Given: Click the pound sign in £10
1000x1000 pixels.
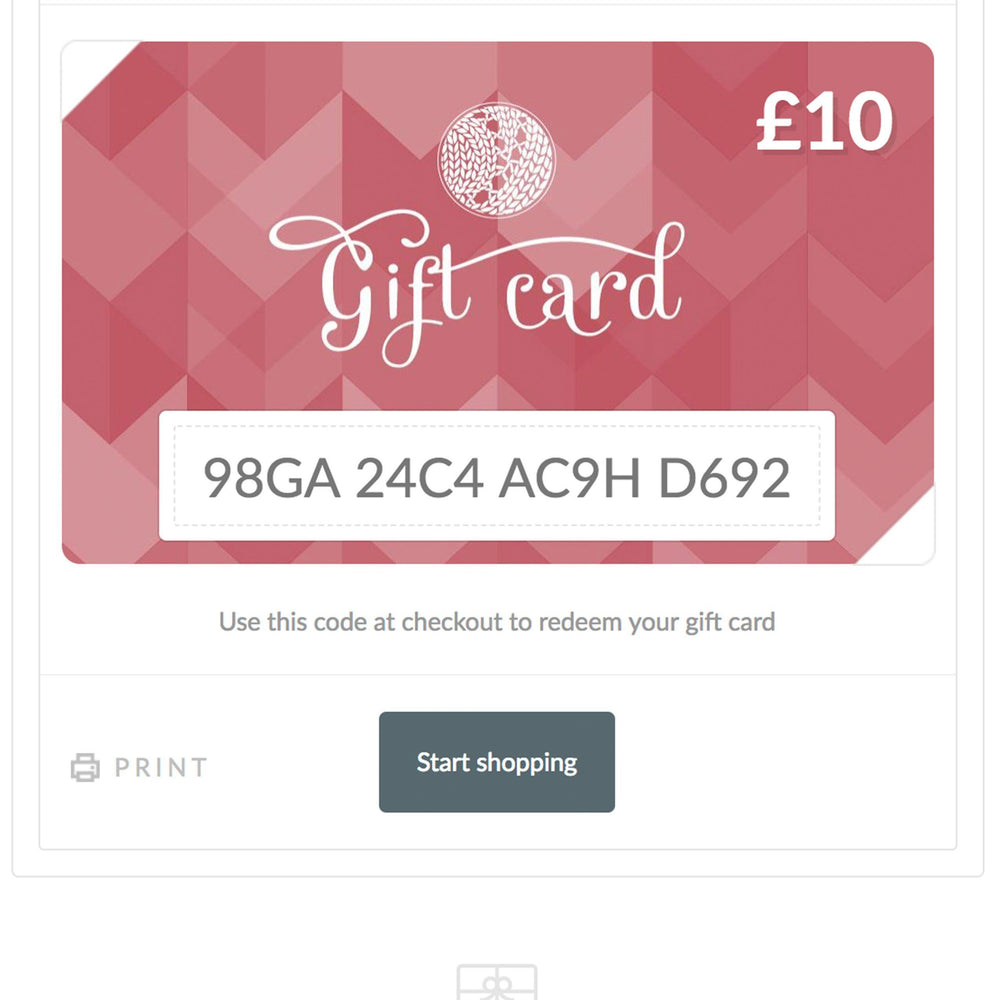Looking at the screenshot, I should coord(779,121).
